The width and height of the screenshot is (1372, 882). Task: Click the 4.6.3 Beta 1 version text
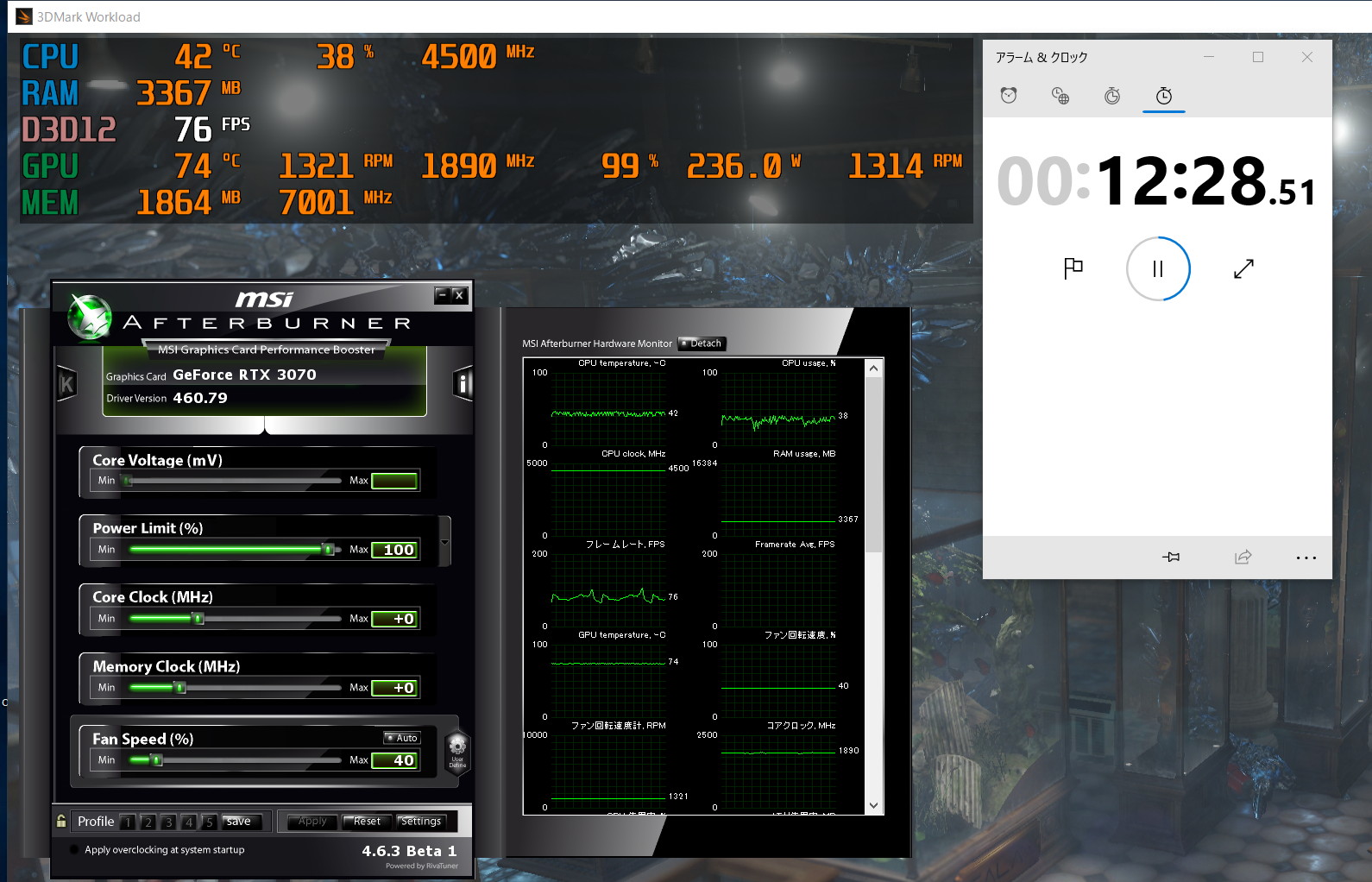pyautogui.click(x=409, y=851)
